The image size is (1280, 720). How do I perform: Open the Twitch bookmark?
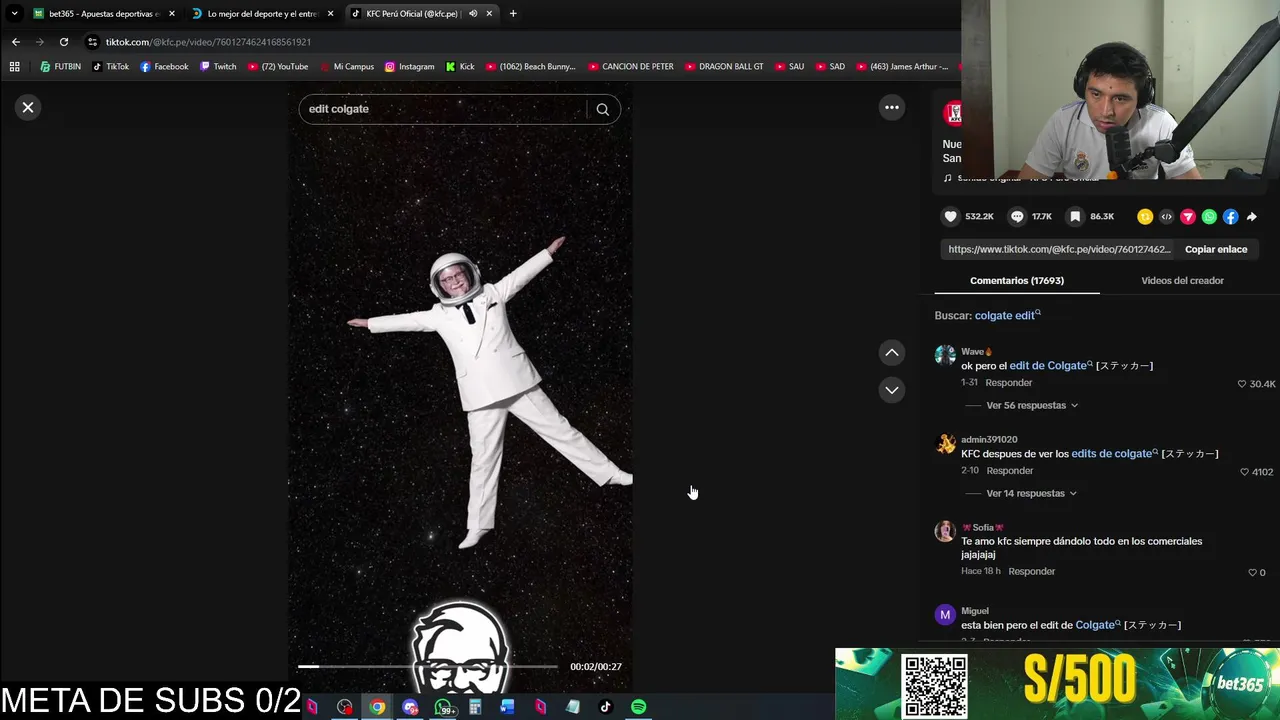[218, 67]
